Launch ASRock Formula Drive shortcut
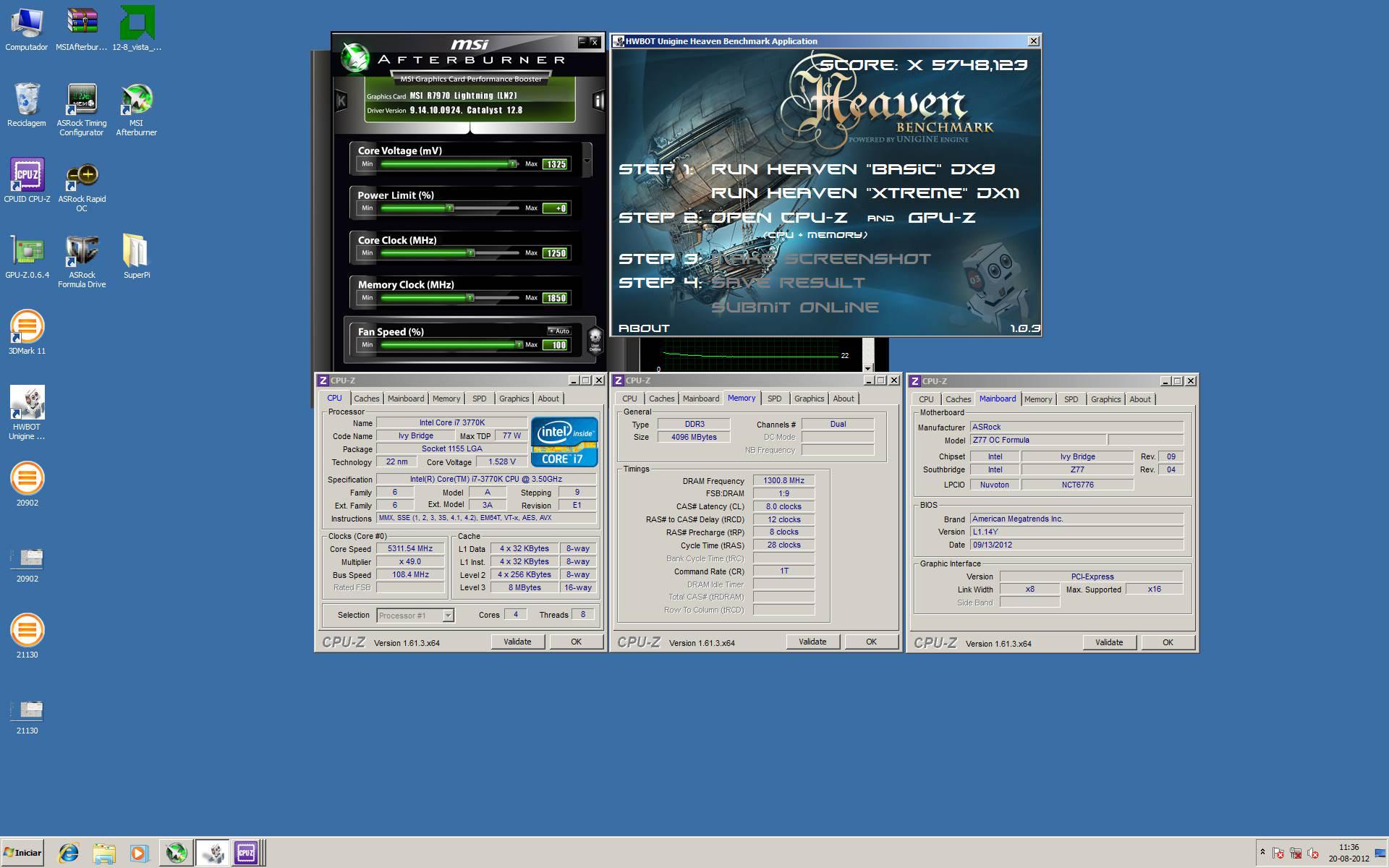1389x868 pixels. pos(82,261)
